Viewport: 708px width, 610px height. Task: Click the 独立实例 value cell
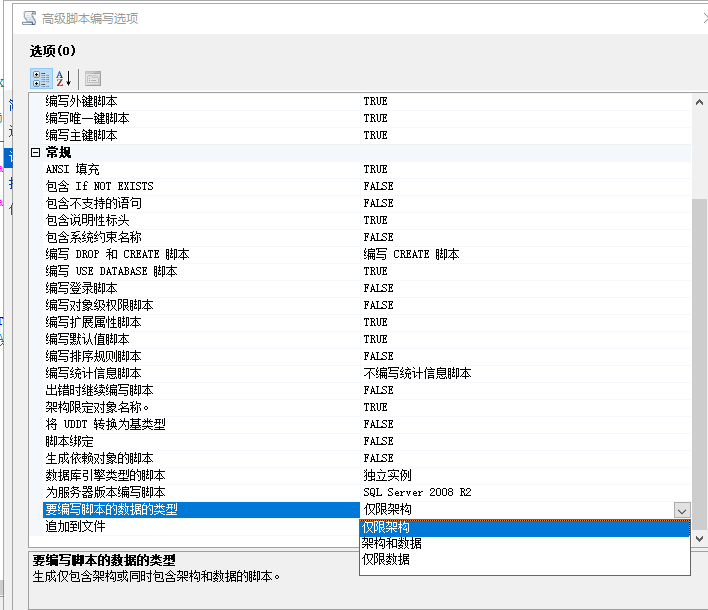[x=526, y=476]
